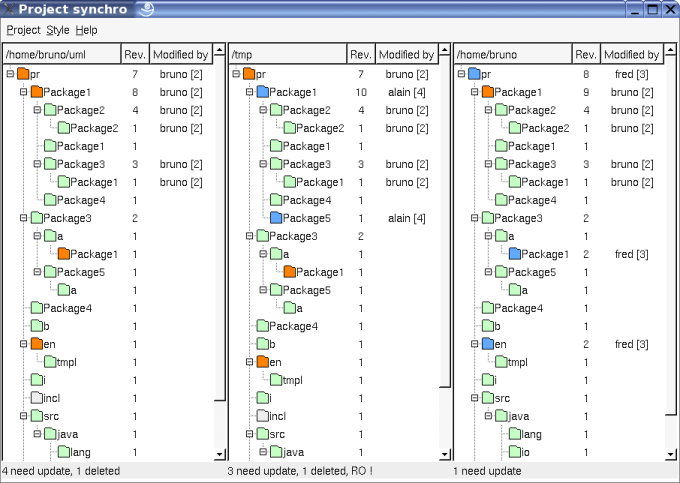Collapse the java folder in /home/bruno panel
Viewport: 680px width, 483px height.
click(x=488, y=416)
